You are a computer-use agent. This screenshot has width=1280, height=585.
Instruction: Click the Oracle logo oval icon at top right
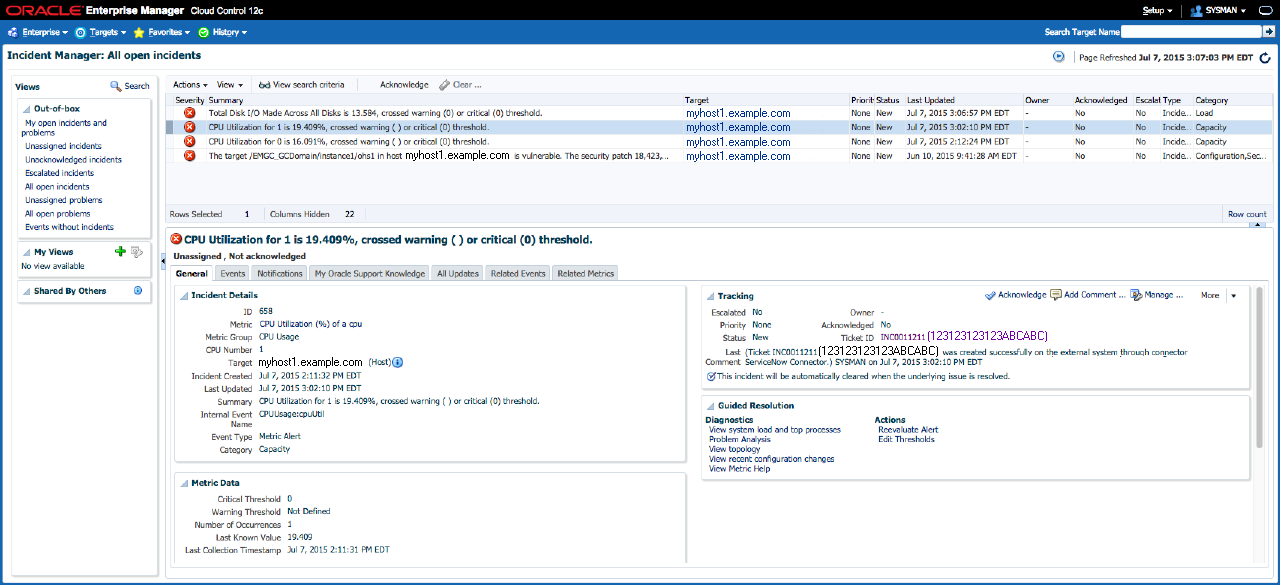pyautogui.click(x=1265, y=10)
